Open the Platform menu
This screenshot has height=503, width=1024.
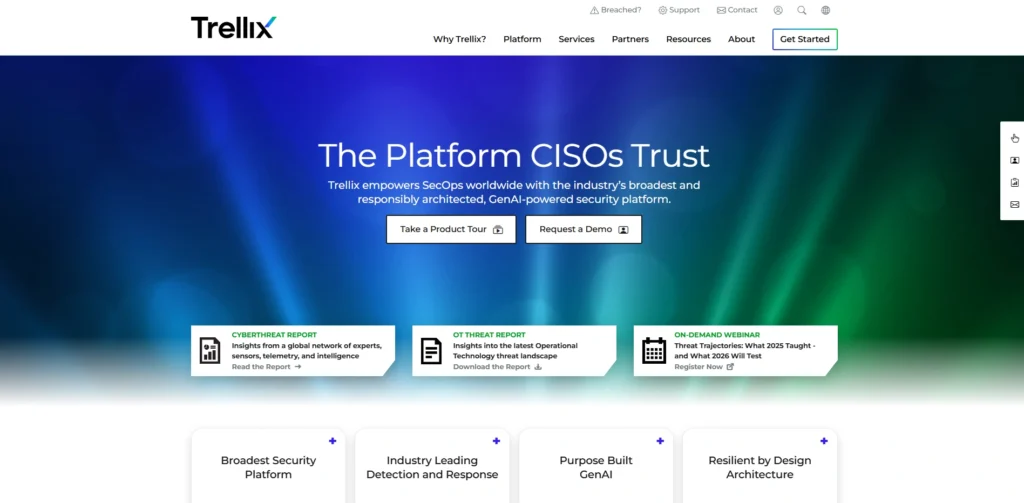tap(522, 39)
